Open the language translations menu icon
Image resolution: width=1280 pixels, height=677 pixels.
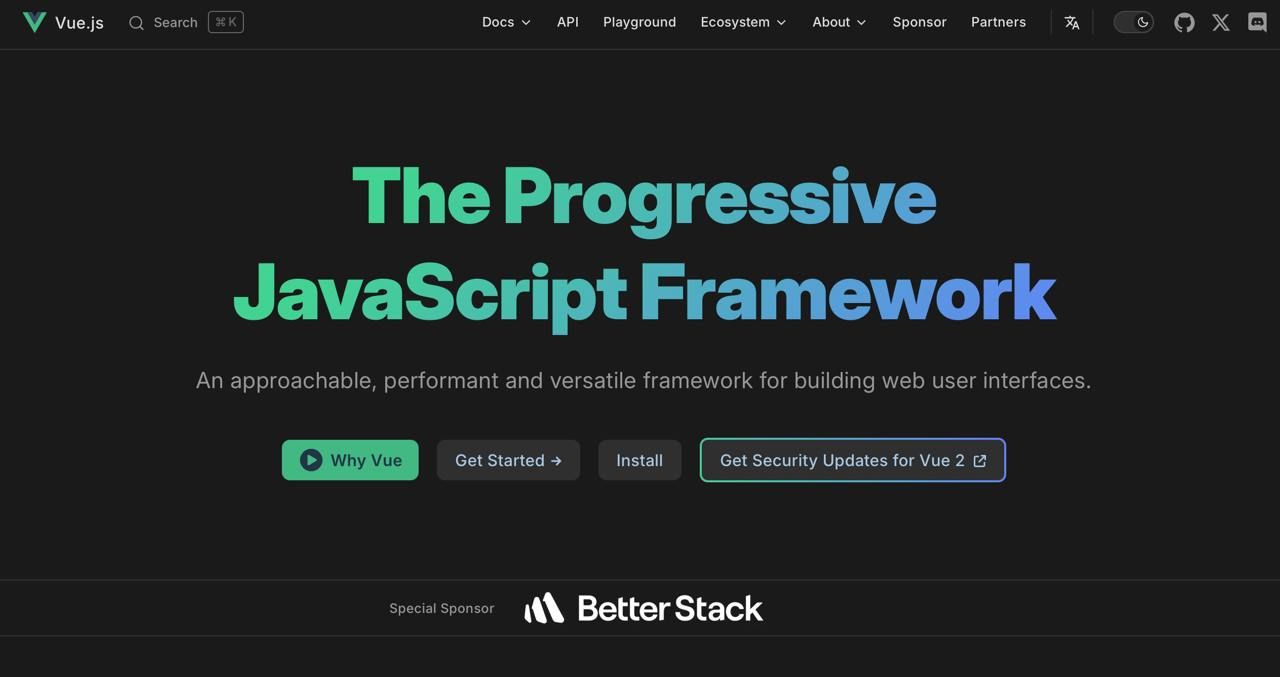(x=1072, y=22)
